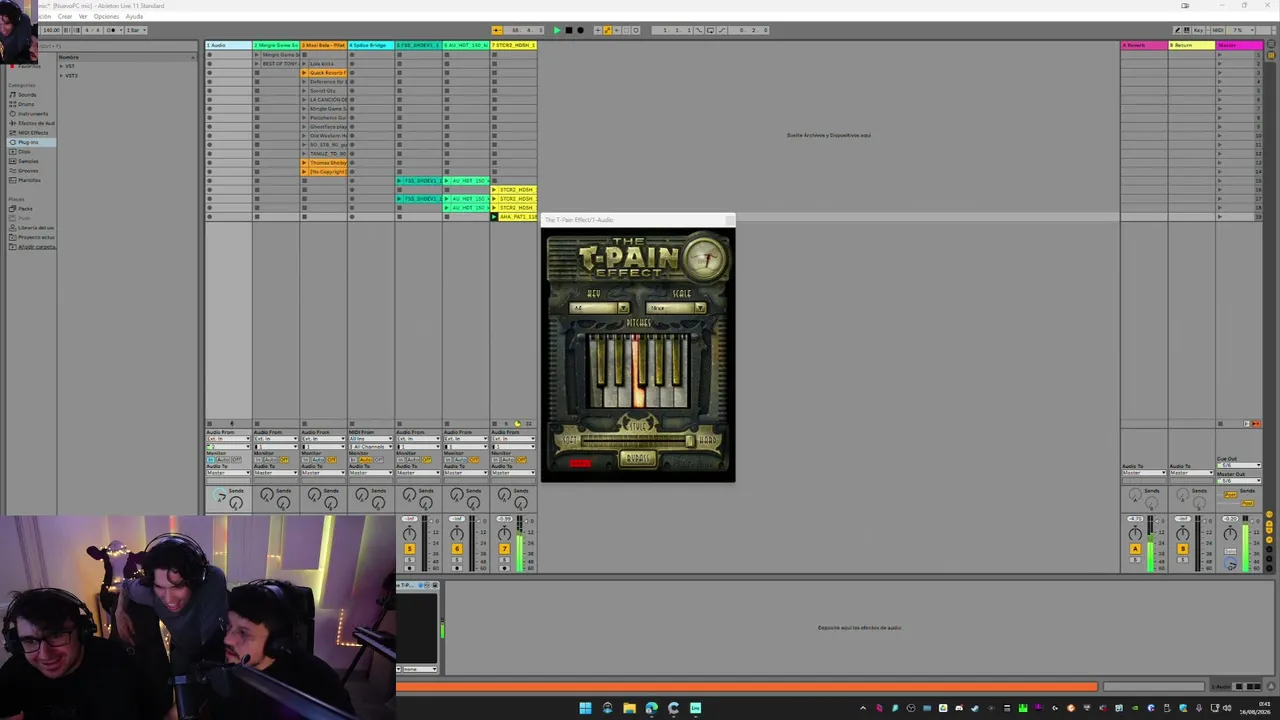This screenshot has height=720, width=1280.
Task: Select the Clips browser category
Action: click(x=24, y=152)
